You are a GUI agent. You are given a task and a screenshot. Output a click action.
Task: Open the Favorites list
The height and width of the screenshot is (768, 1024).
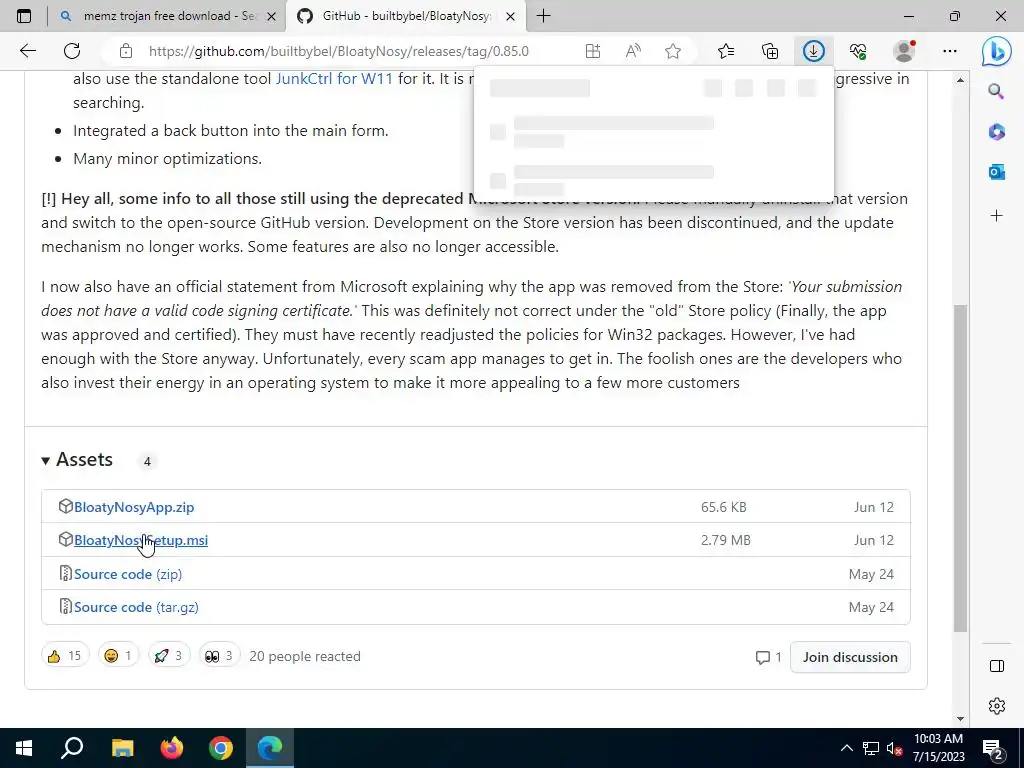coord(726,51)
